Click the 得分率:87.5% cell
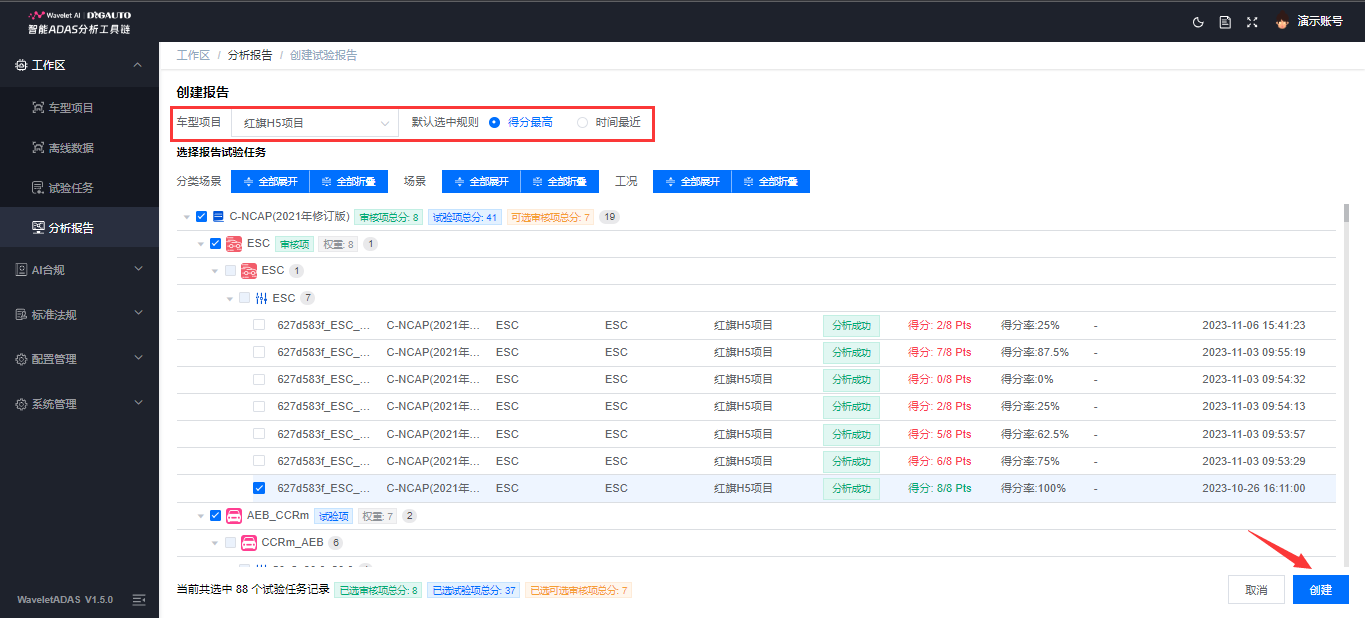The height and width of the screenshot is (618, 1365). click(x=1035, y=352)
